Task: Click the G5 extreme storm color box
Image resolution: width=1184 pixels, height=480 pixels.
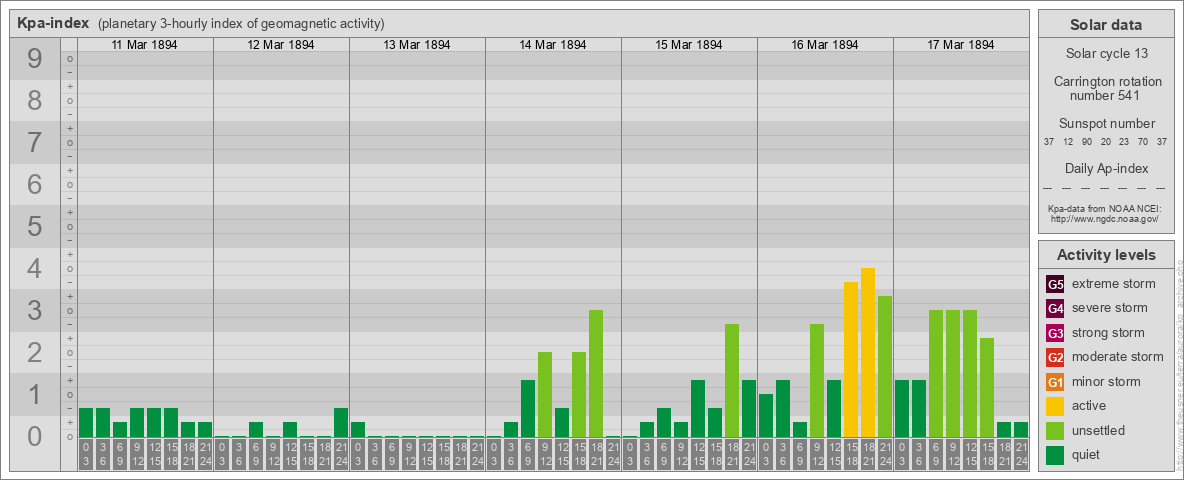Action: coord(1055,285)
